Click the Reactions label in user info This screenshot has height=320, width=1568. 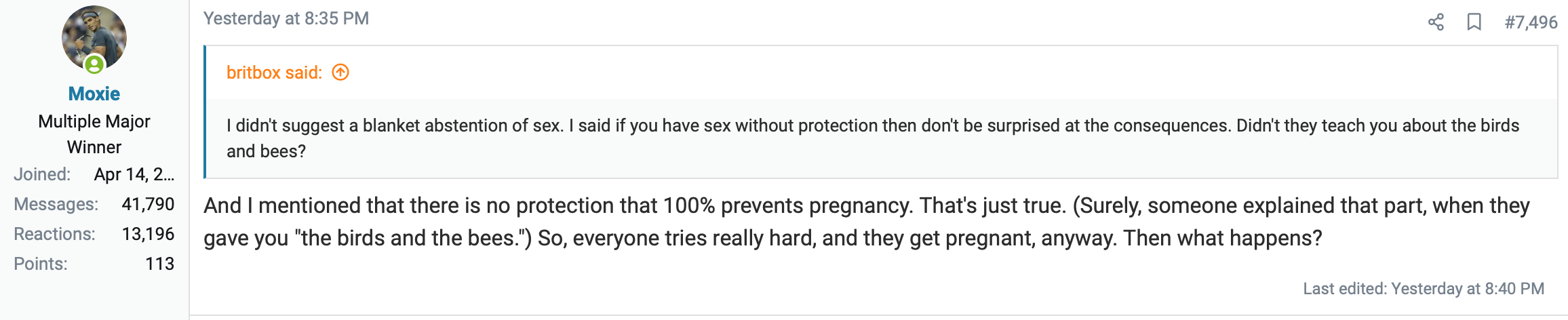point(54,234)
